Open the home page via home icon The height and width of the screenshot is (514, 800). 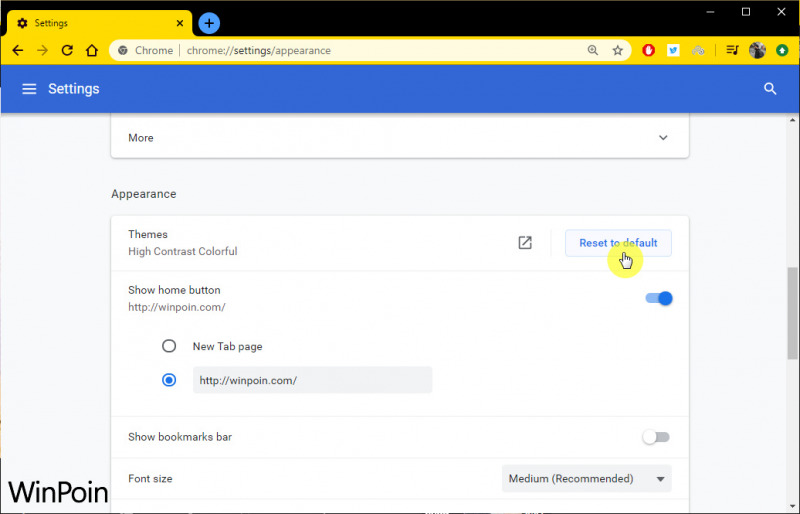point(92,51)
